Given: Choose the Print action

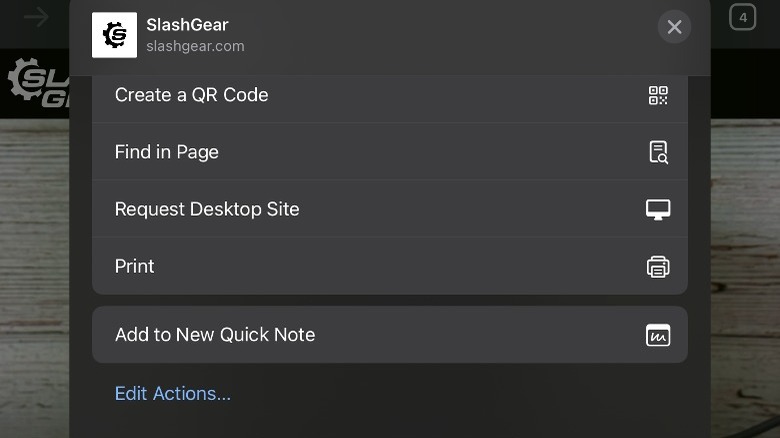Looking at the screenshot, I should pos(135,266).
